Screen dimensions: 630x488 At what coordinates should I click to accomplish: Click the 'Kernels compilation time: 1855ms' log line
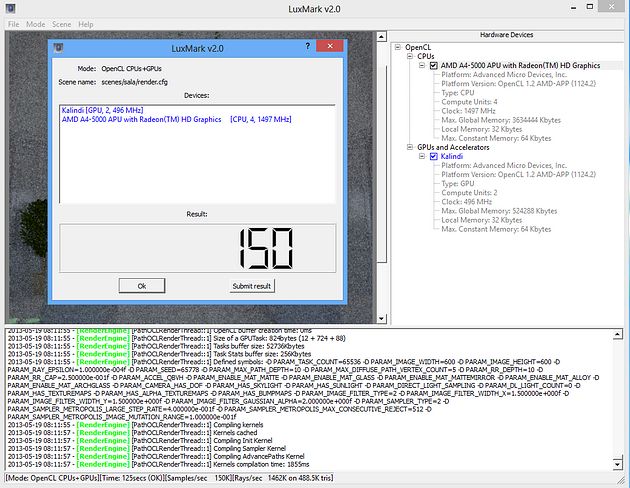[x=159, y=464]
